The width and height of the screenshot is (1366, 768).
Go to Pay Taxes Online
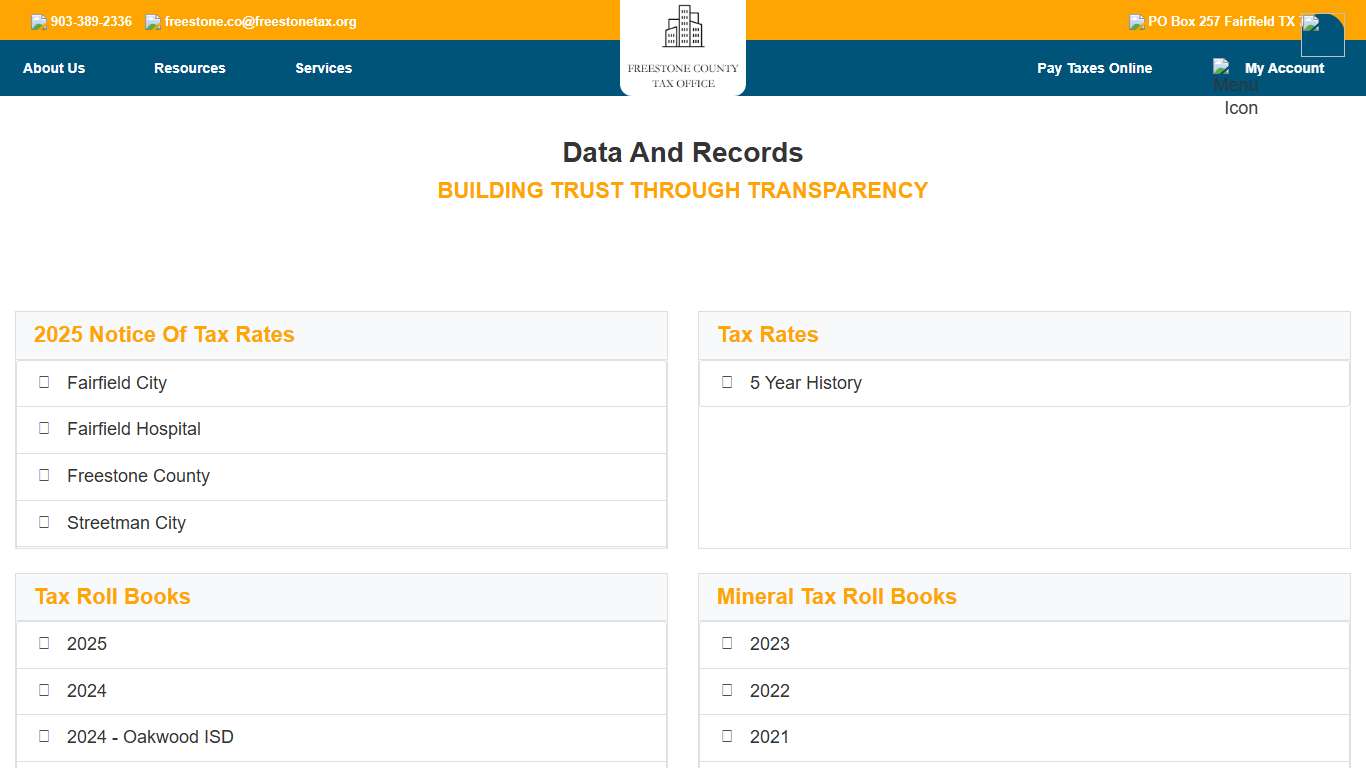(1094, 68)
